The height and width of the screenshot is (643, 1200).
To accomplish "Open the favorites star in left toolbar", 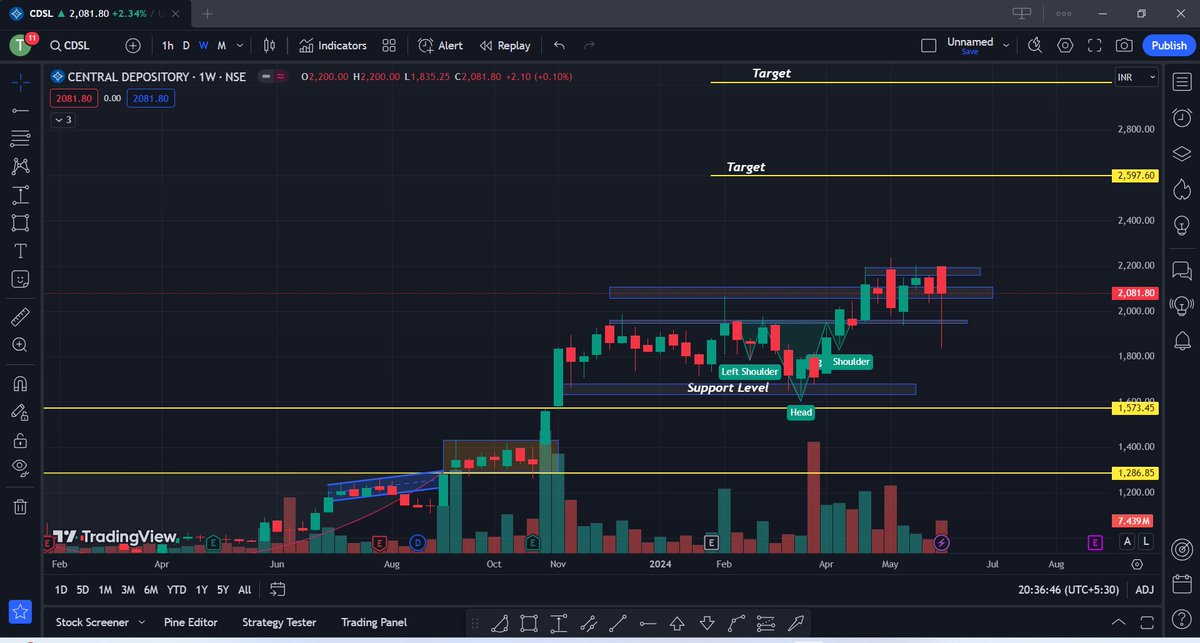I will click(x=20, y=611).
